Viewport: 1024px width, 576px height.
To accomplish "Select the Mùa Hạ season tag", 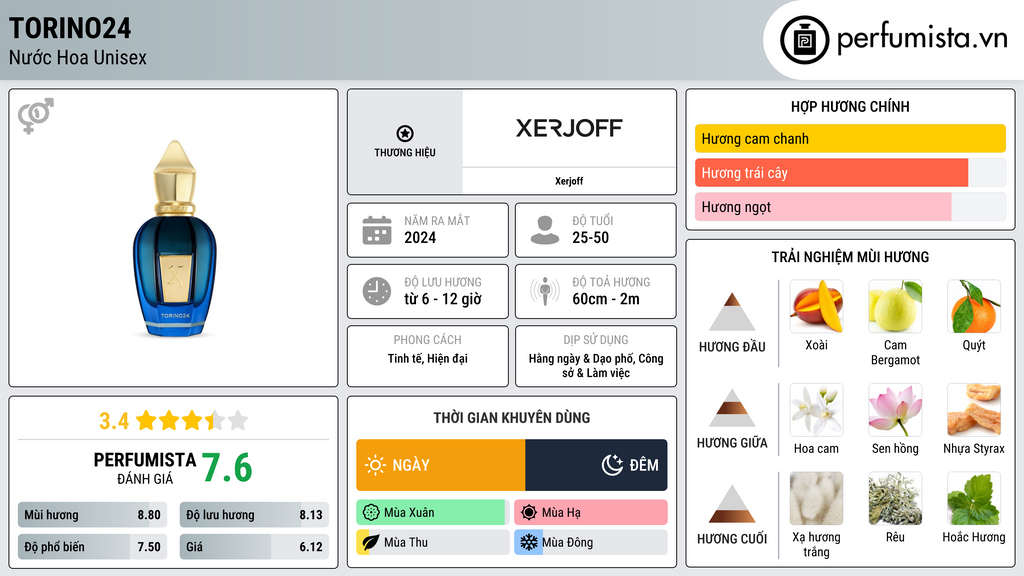I will [x=590, y=513].
